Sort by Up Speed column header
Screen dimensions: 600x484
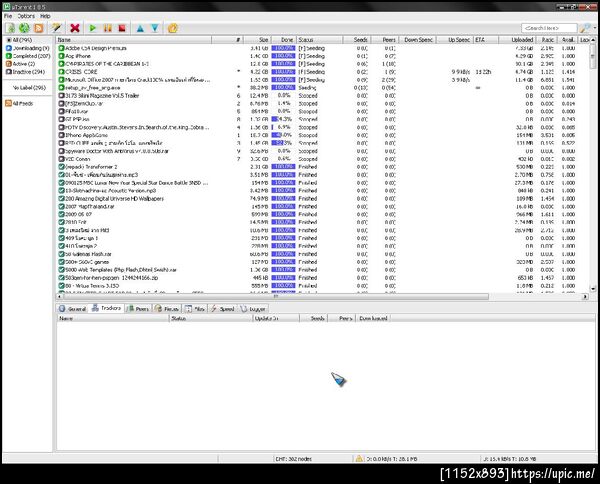pos(455,40)
